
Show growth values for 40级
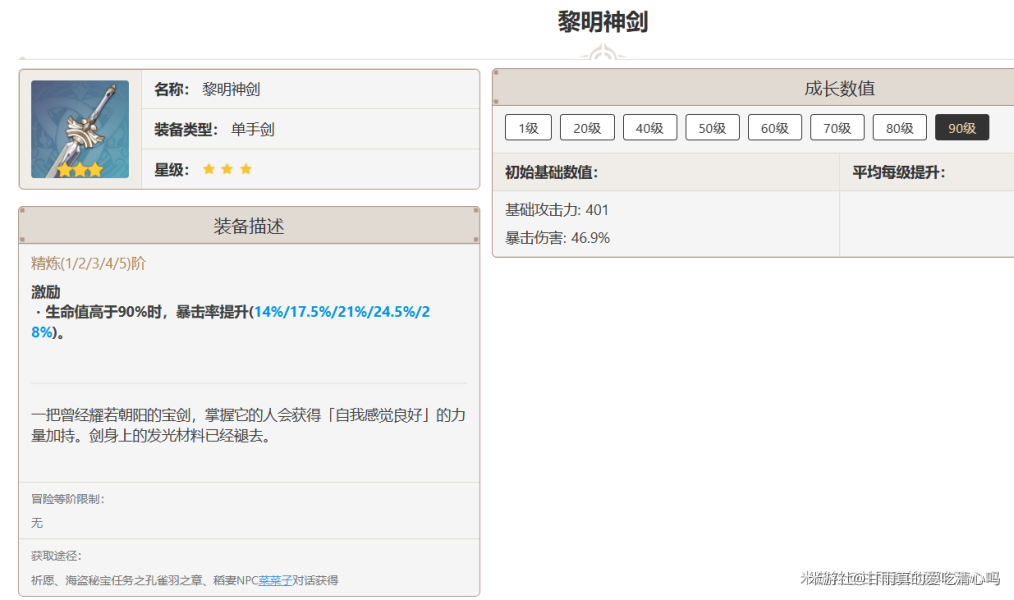(x=650, y=128)
